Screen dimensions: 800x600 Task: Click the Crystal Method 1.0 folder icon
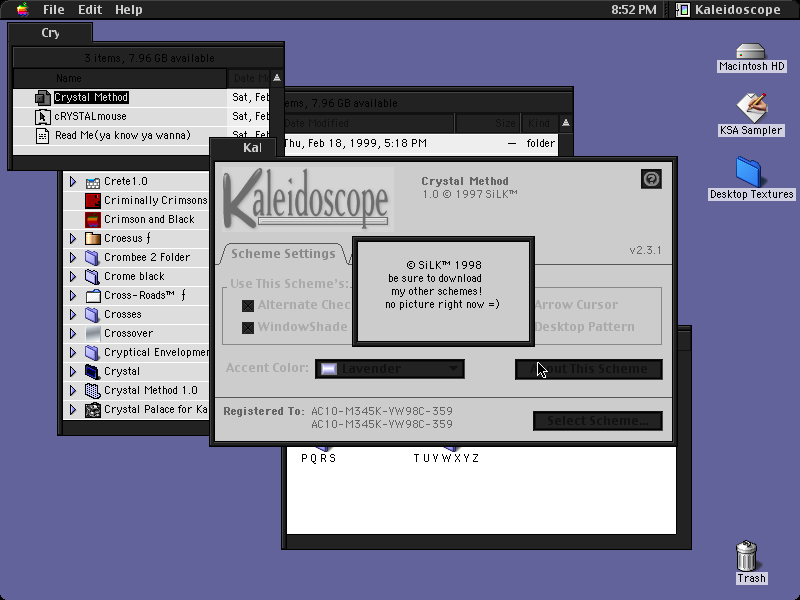pos(92,391)
